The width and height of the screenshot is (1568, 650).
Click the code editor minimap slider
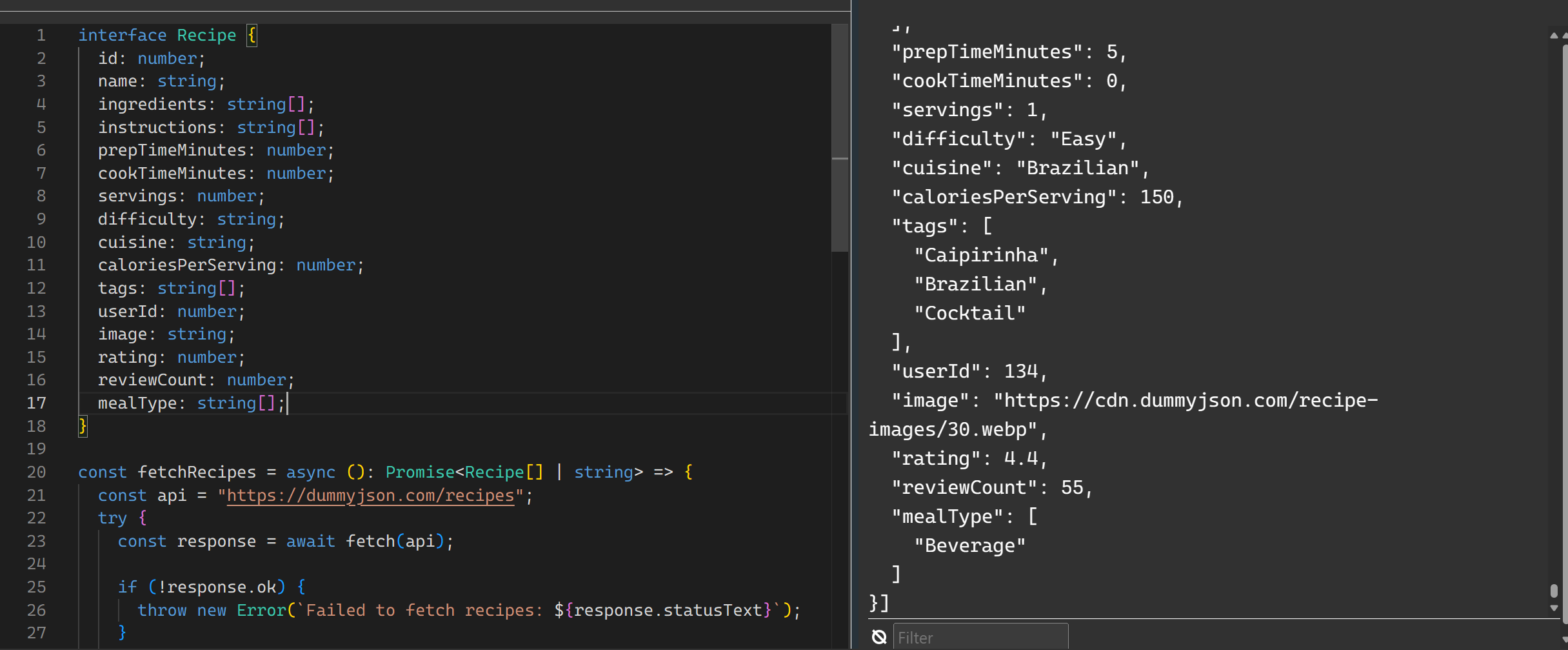tap(840, 137)
